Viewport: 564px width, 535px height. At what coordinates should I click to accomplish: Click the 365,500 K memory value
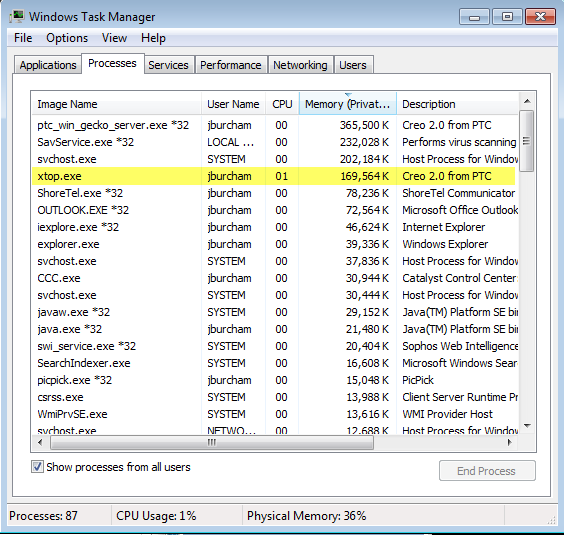pyautogui.click(x=364, y=125)
